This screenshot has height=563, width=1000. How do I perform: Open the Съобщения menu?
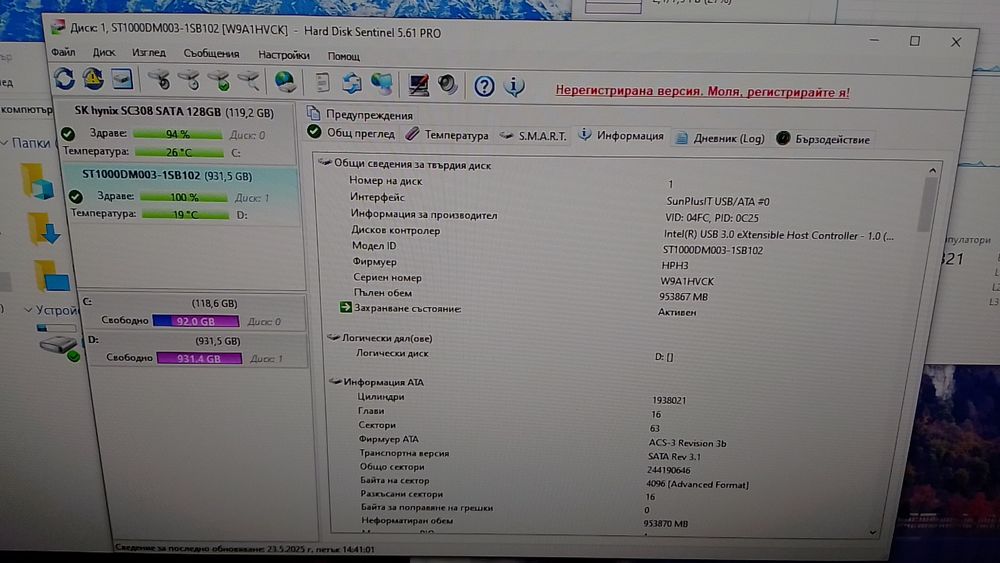click(x=211, y=54)
